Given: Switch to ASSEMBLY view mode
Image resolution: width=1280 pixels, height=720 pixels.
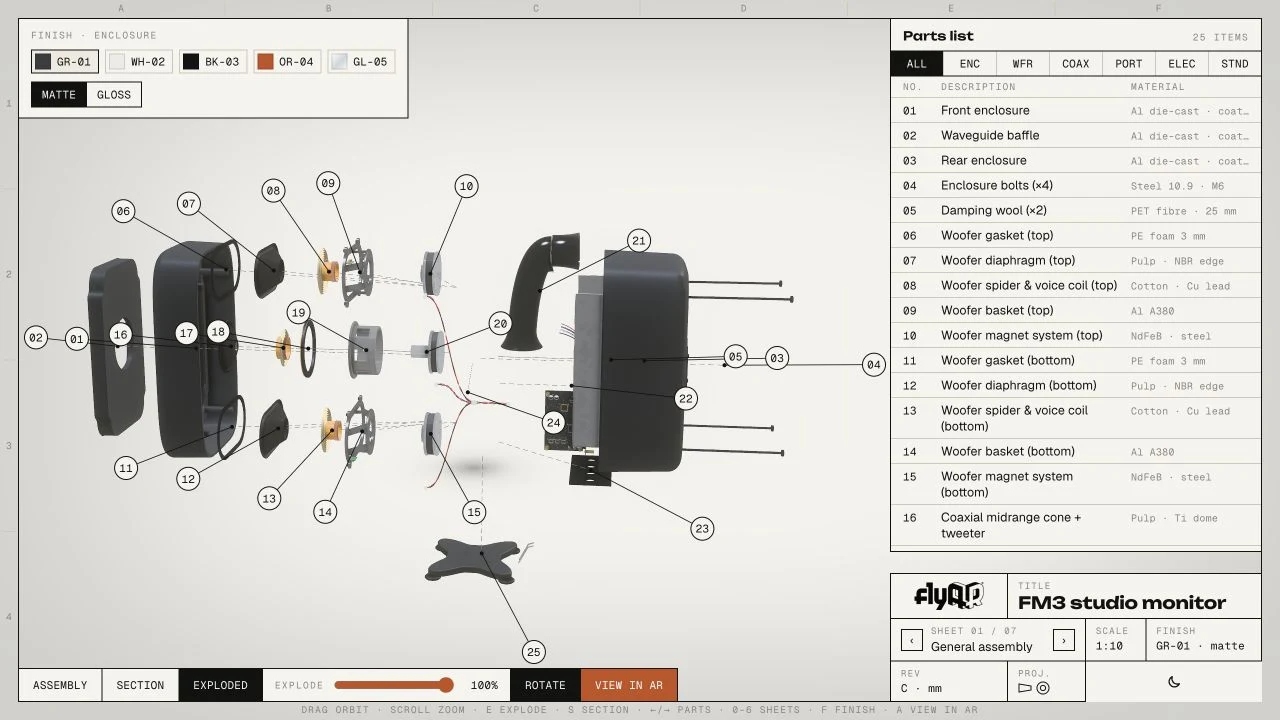Looking at the screenshot, I should coord(60,685).
